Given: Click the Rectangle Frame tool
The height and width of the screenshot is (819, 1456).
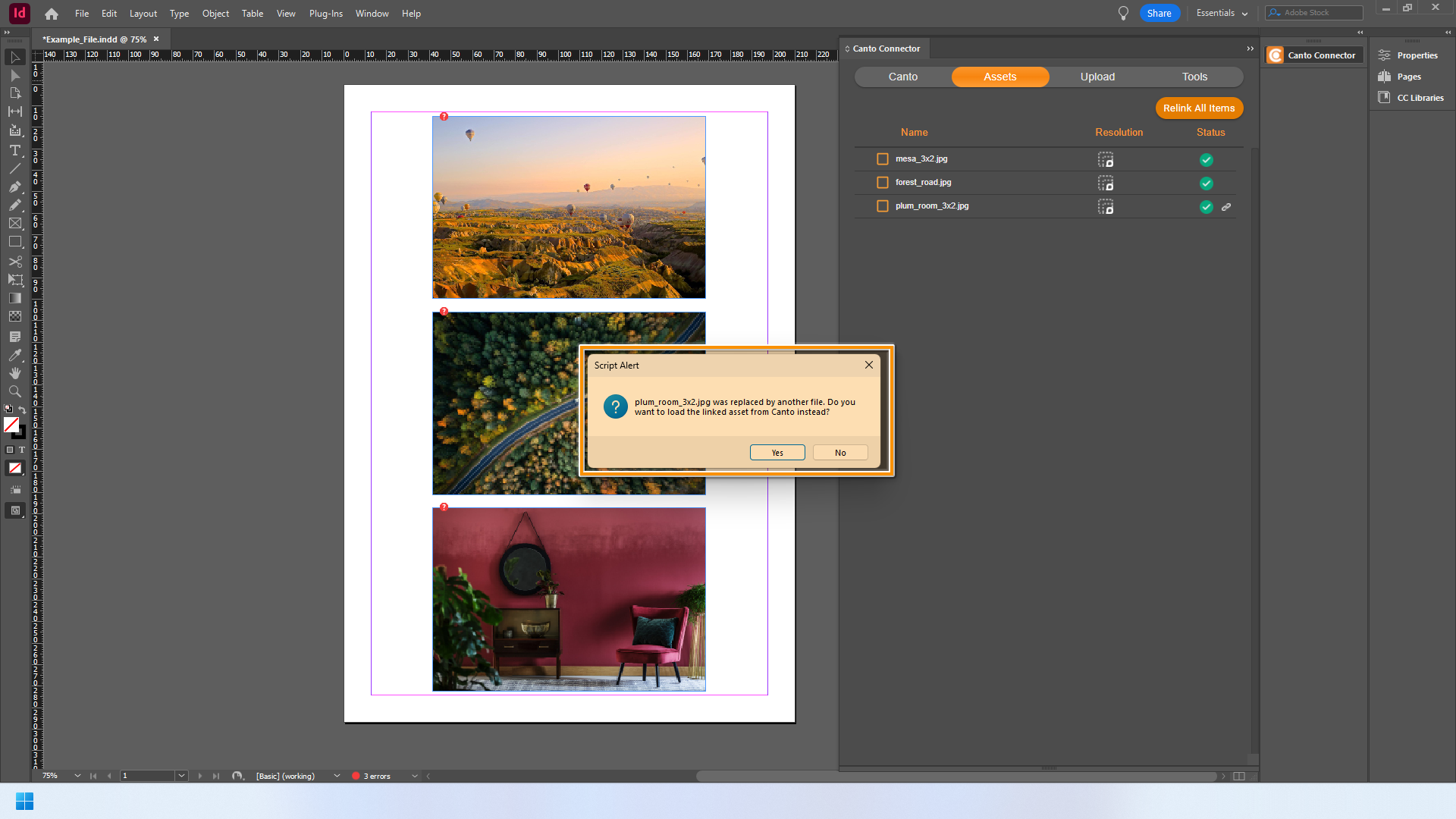Looking at the screenshot, I should pos(14,224).
